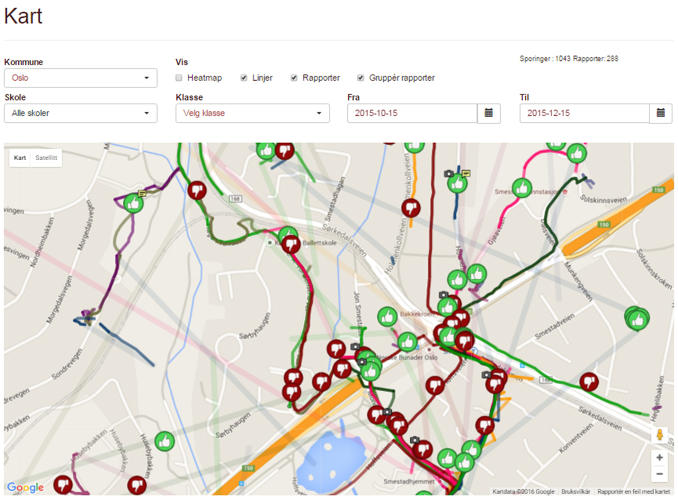Toggle the Gruppér rapporter checkbox
678x500 pixels.
[360, 78]
